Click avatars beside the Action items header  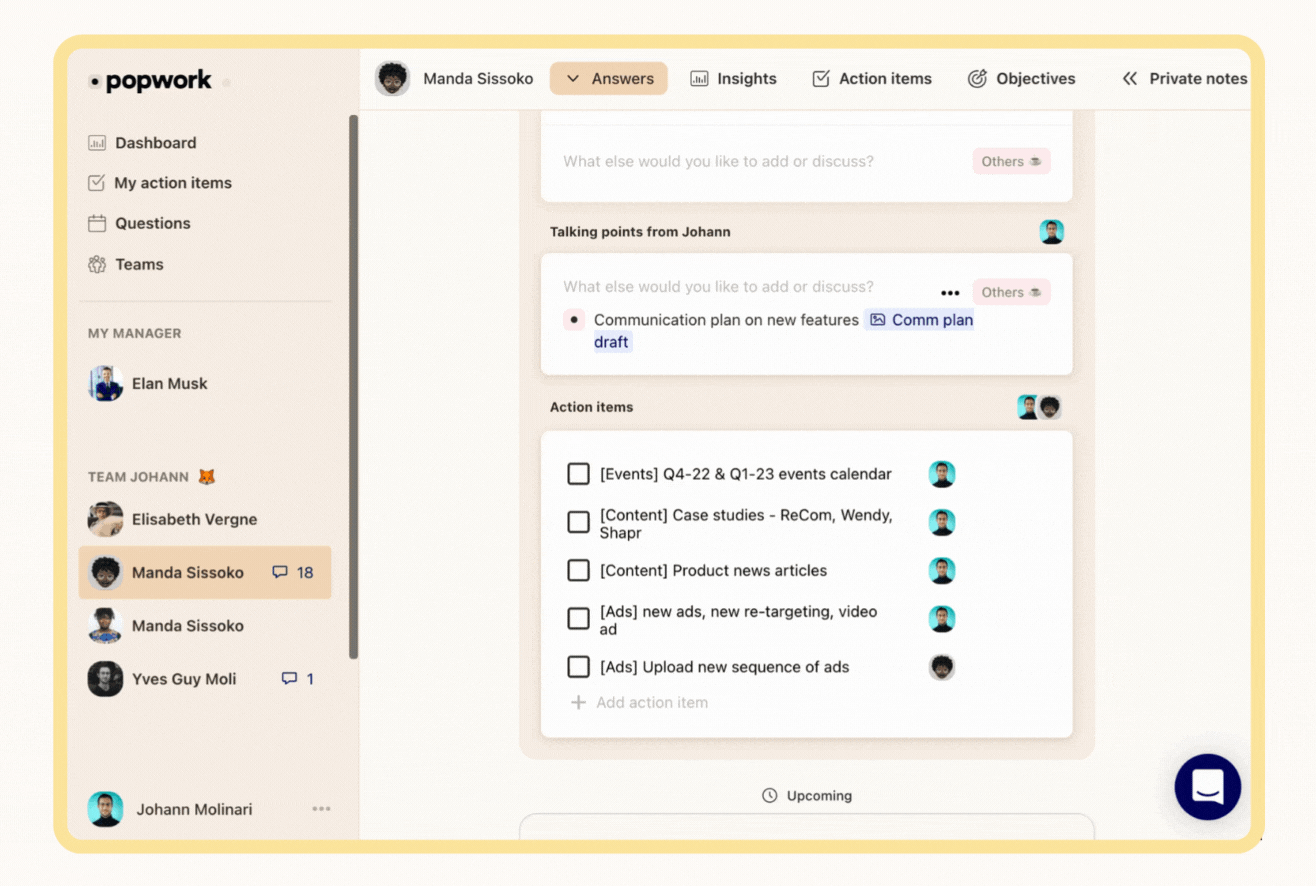(x=1039, y=407)
